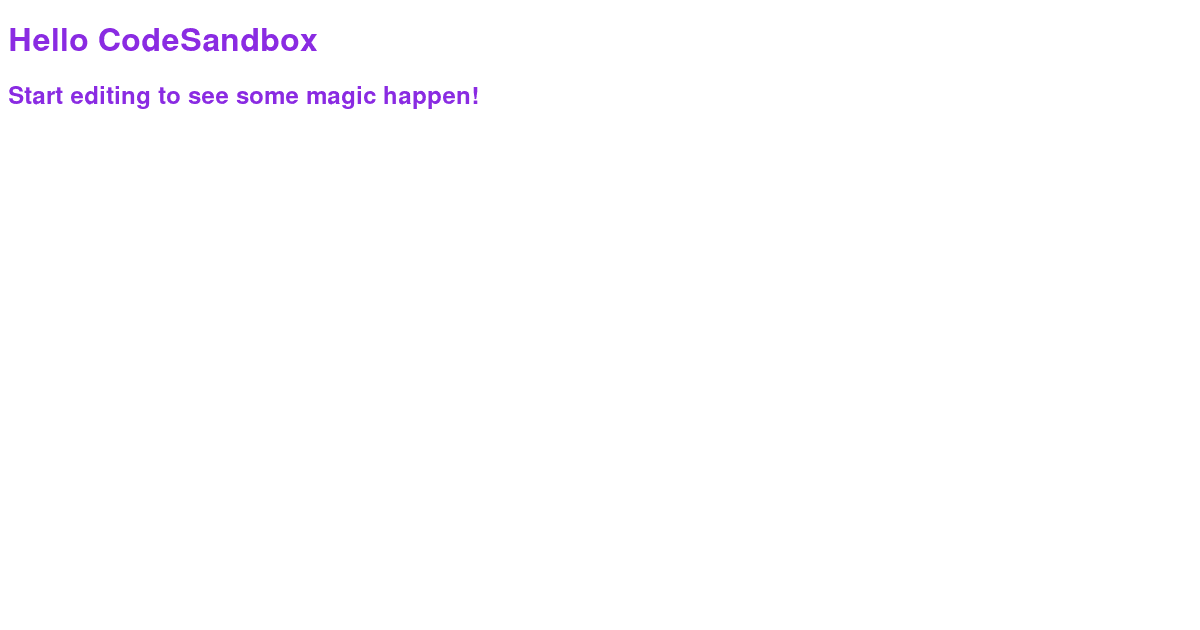The width and height of the screenshot is (1200, 630).
Task: Click the capital "H" of Hello
Action: tap(20, 40)
